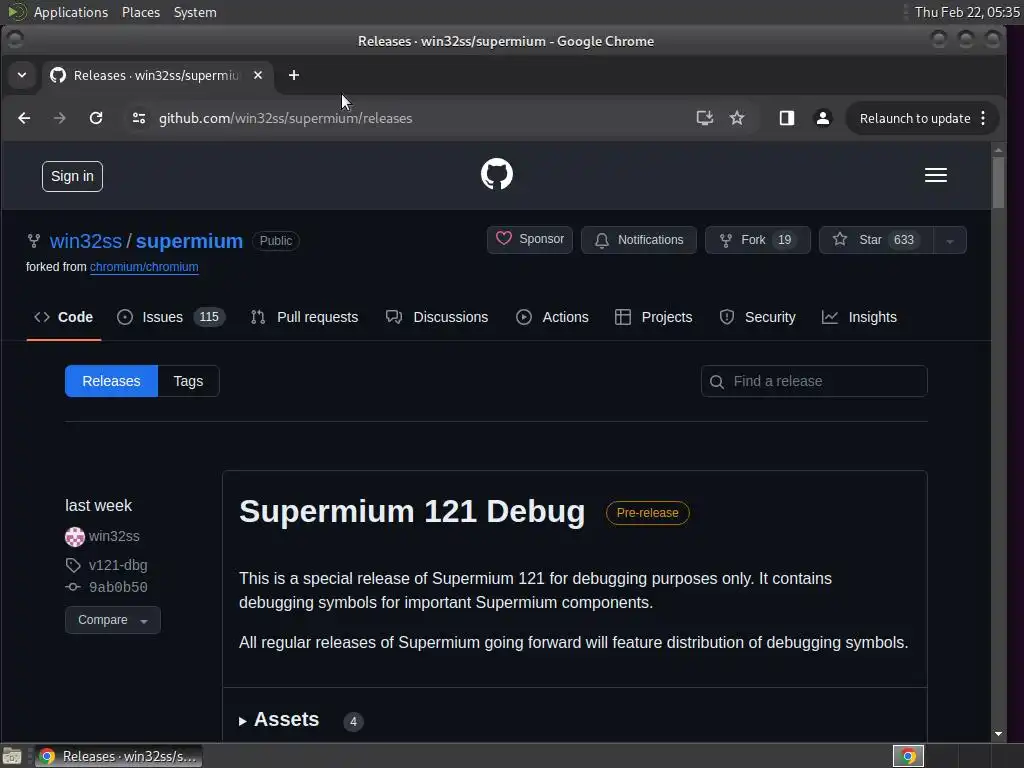1024x768 pixels.
Task: Toggle Chrome side panel
Action: (786, 118)
